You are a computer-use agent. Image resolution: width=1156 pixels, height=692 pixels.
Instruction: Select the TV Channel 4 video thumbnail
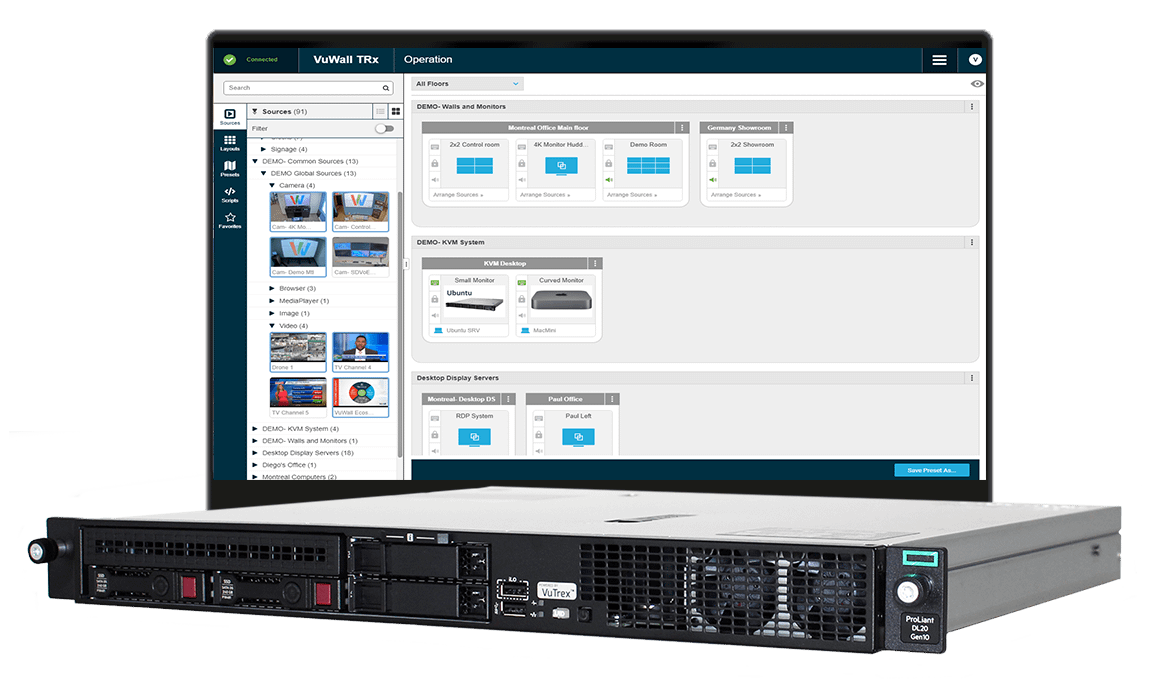(x=360, y=351)
